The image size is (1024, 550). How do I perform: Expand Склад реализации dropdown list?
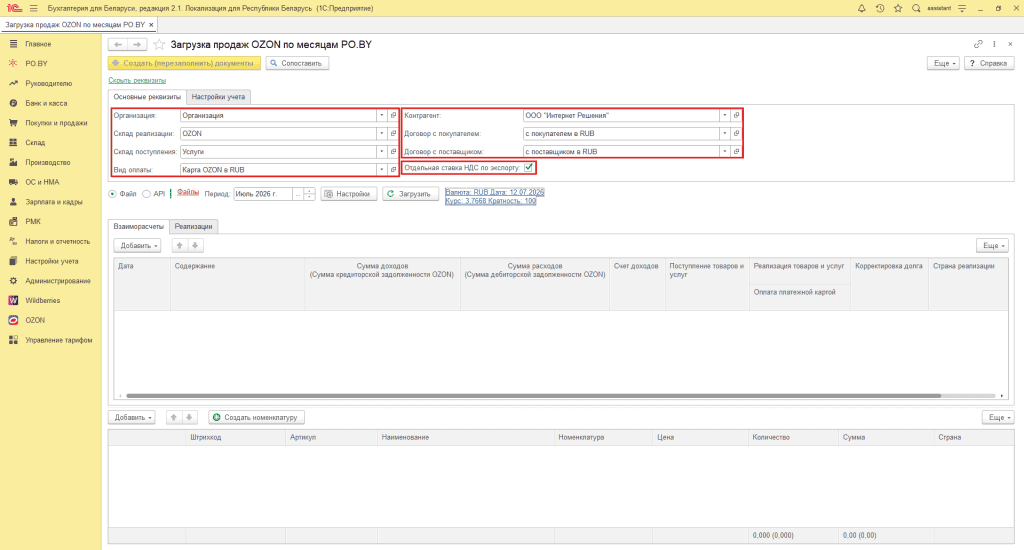click(381, 133)
